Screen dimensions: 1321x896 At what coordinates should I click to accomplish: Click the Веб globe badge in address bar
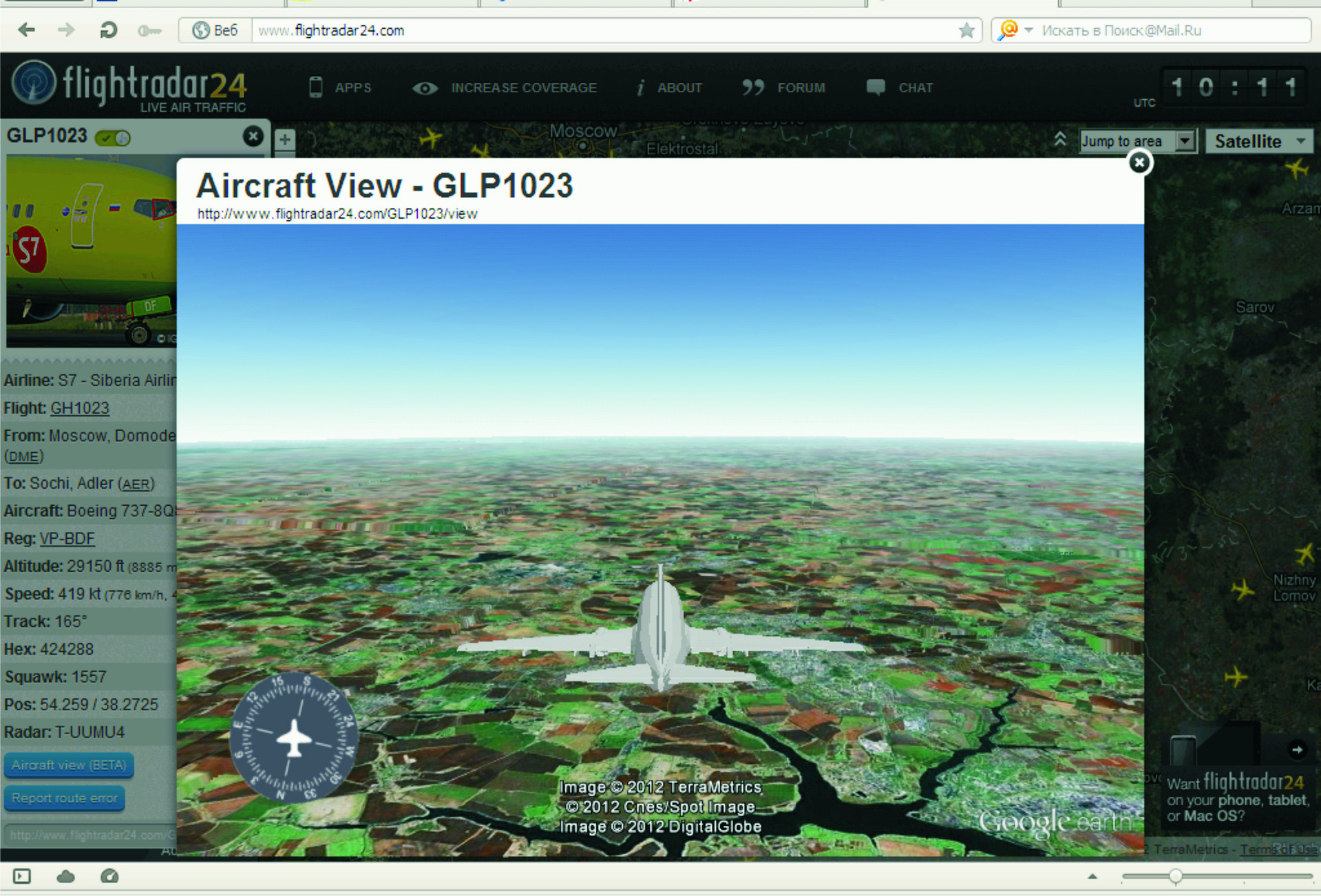(215, 30)
